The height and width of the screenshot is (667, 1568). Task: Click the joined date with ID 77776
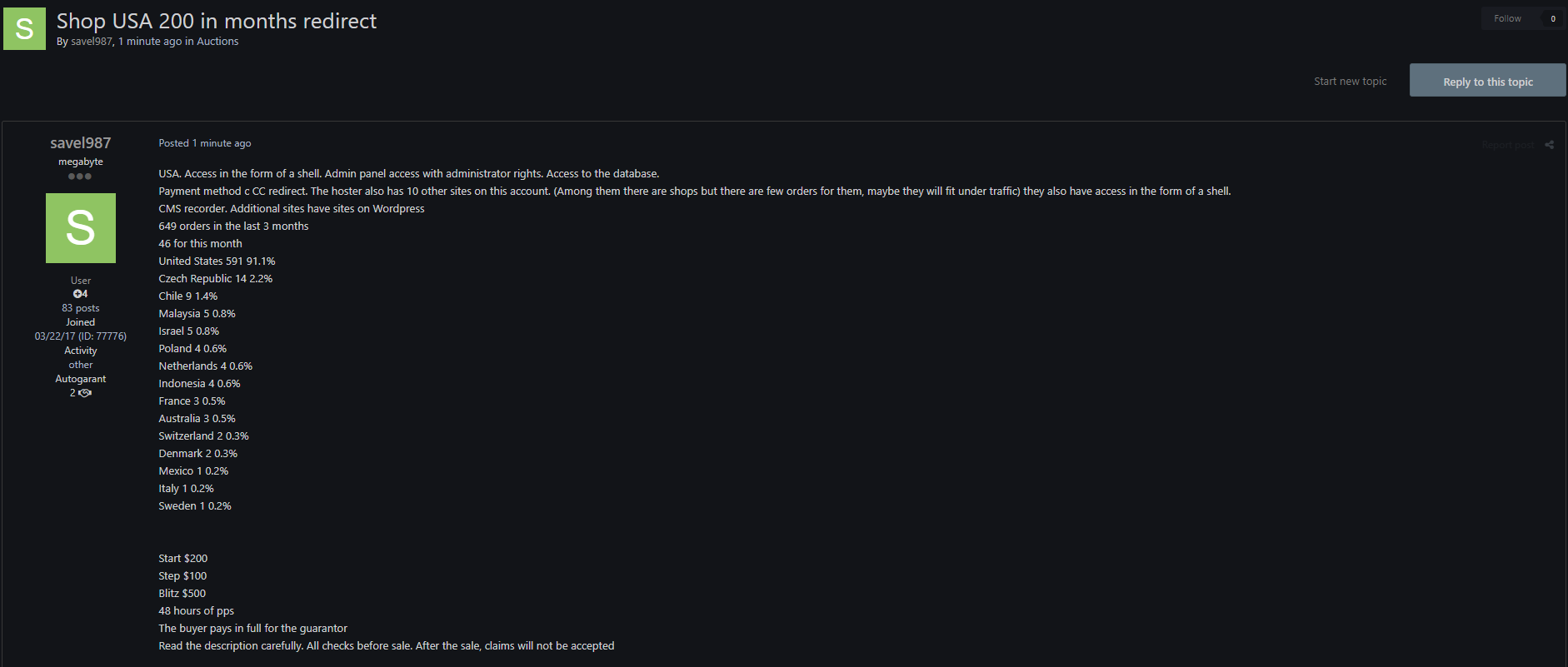pyautogui.click(x=81, y=336)
